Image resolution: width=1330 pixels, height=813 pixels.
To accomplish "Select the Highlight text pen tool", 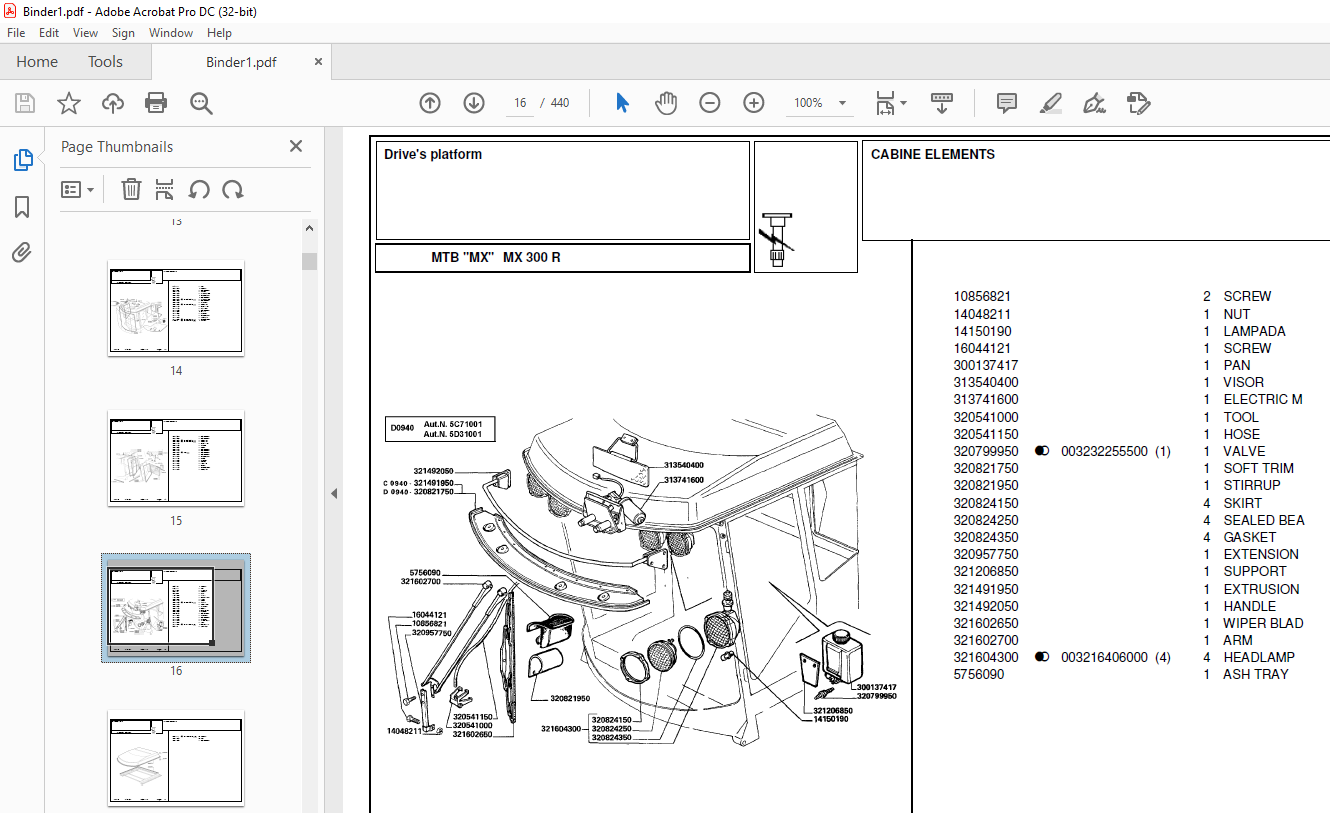I will (1050, 103).
